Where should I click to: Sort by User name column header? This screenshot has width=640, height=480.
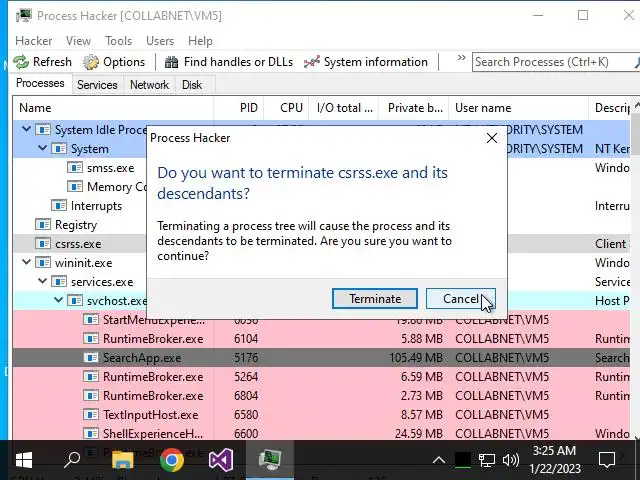click(518, 108)
